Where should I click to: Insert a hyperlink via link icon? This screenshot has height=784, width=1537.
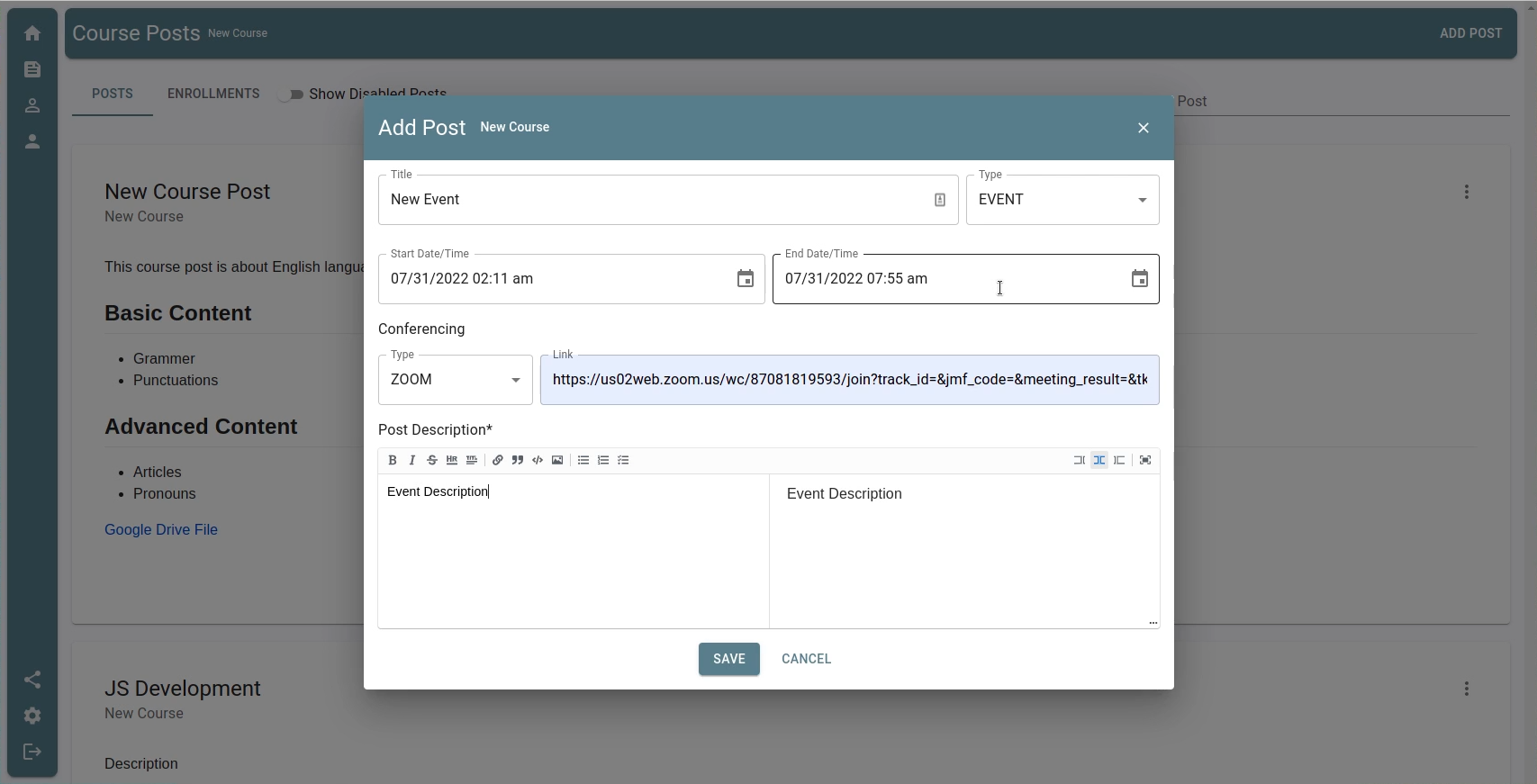[498, 460]
